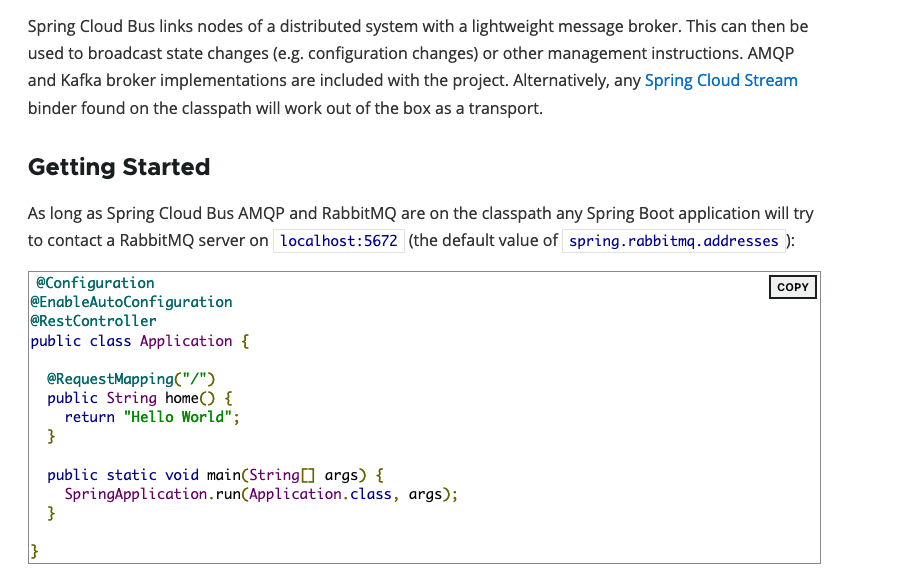Click the @EnableAutoConfiguration annotation line

[x=131, y=302]
